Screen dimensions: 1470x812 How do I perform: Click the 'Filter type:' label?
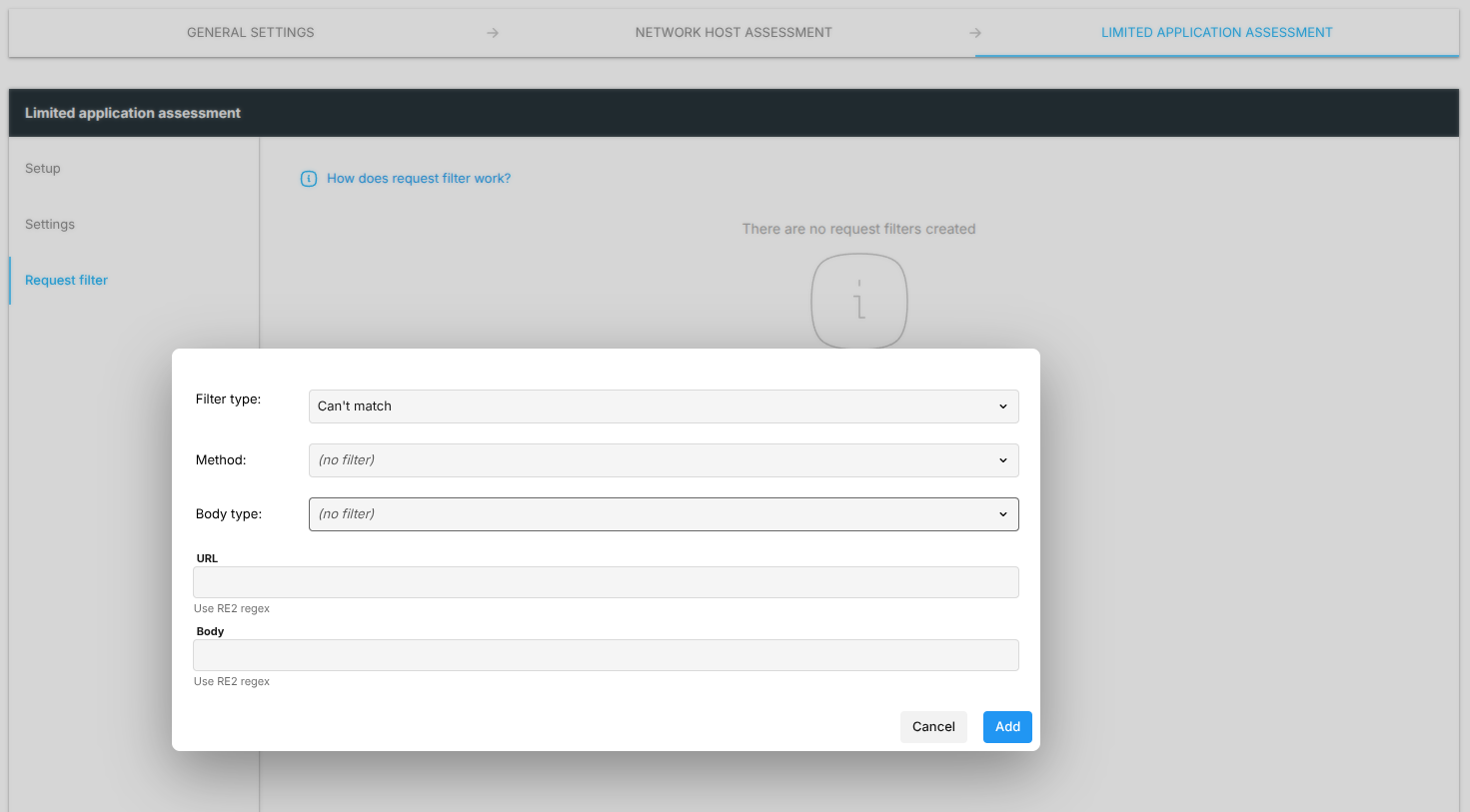pos(228,400)
